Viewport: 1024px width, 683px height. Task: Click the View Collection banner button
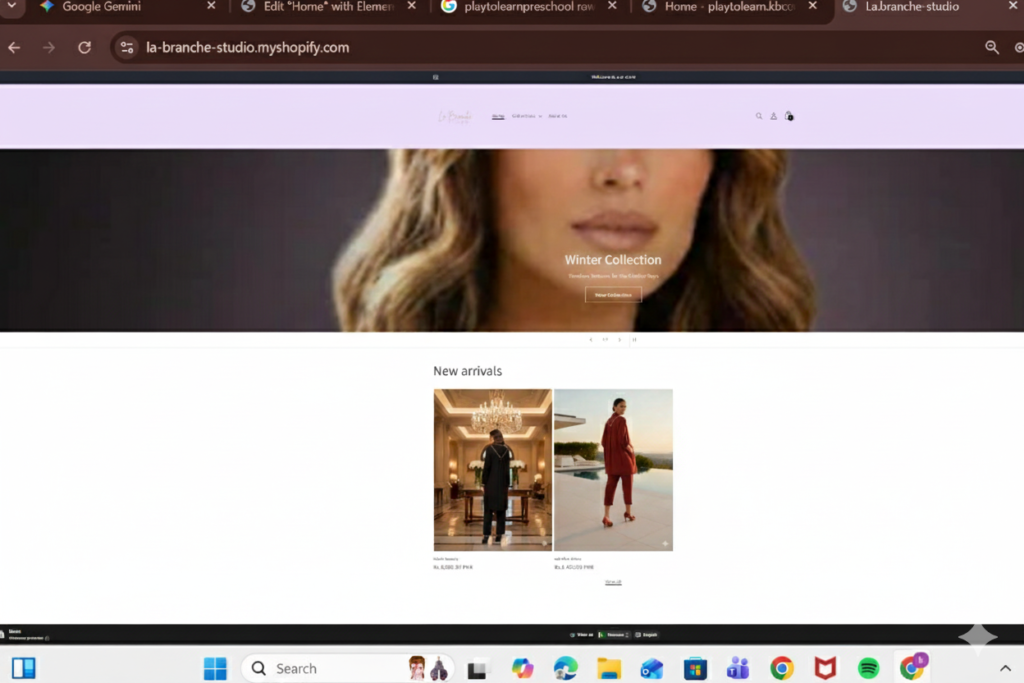tap(613, 295)
